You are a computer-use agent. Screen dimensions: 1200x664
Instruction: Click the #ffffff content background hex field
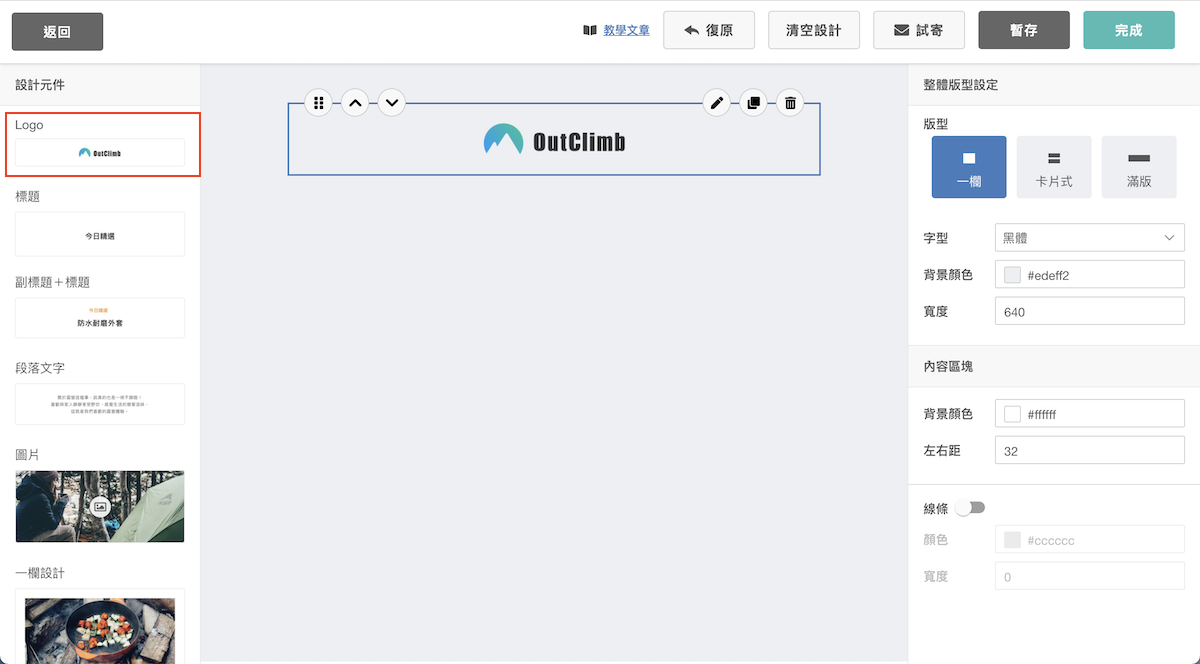[1090, 414]
